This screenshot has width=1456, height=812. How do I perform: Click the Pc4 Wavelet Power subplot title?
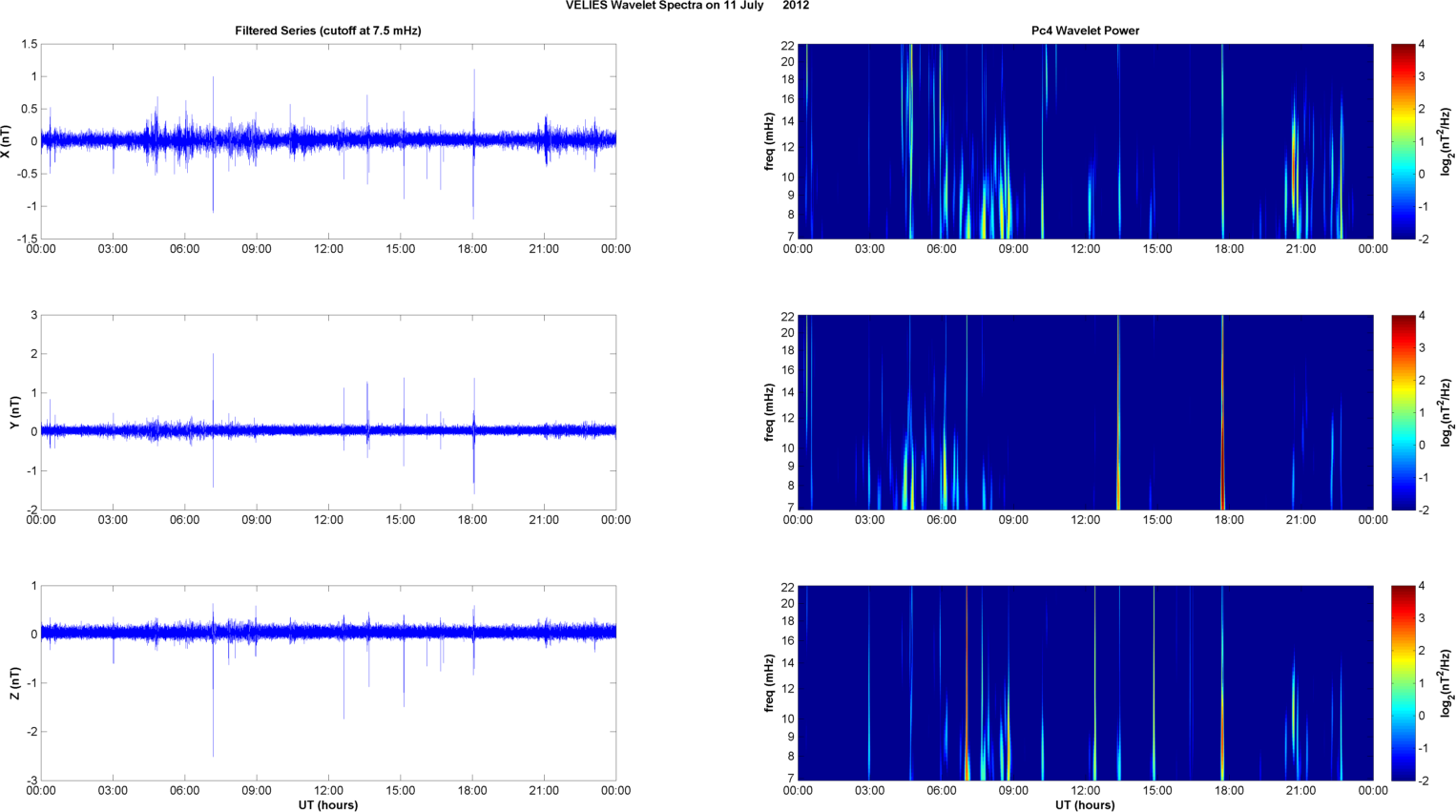coord(1085,31)
